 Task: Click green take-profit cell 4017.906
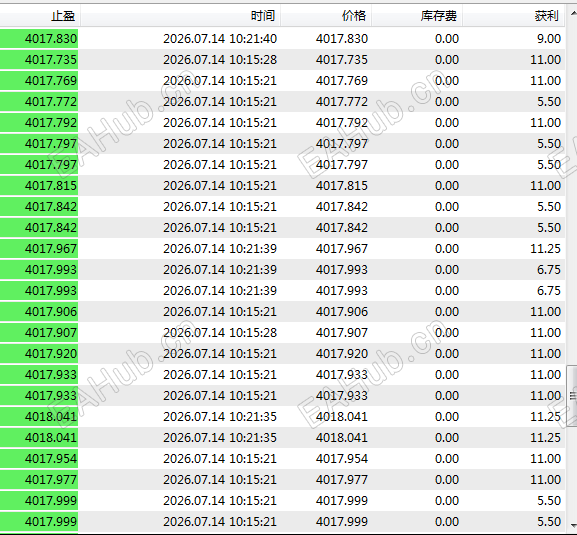click(39, 312)
